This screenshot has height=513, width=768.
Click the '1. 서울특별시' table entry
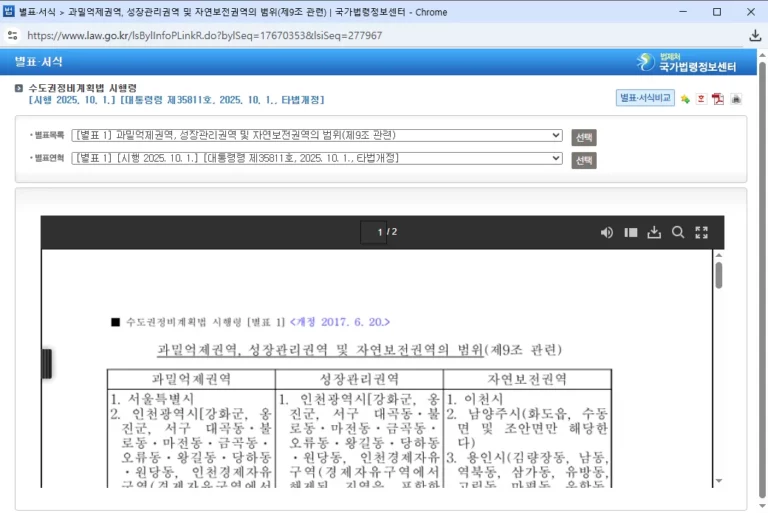(x=152, y=398)
